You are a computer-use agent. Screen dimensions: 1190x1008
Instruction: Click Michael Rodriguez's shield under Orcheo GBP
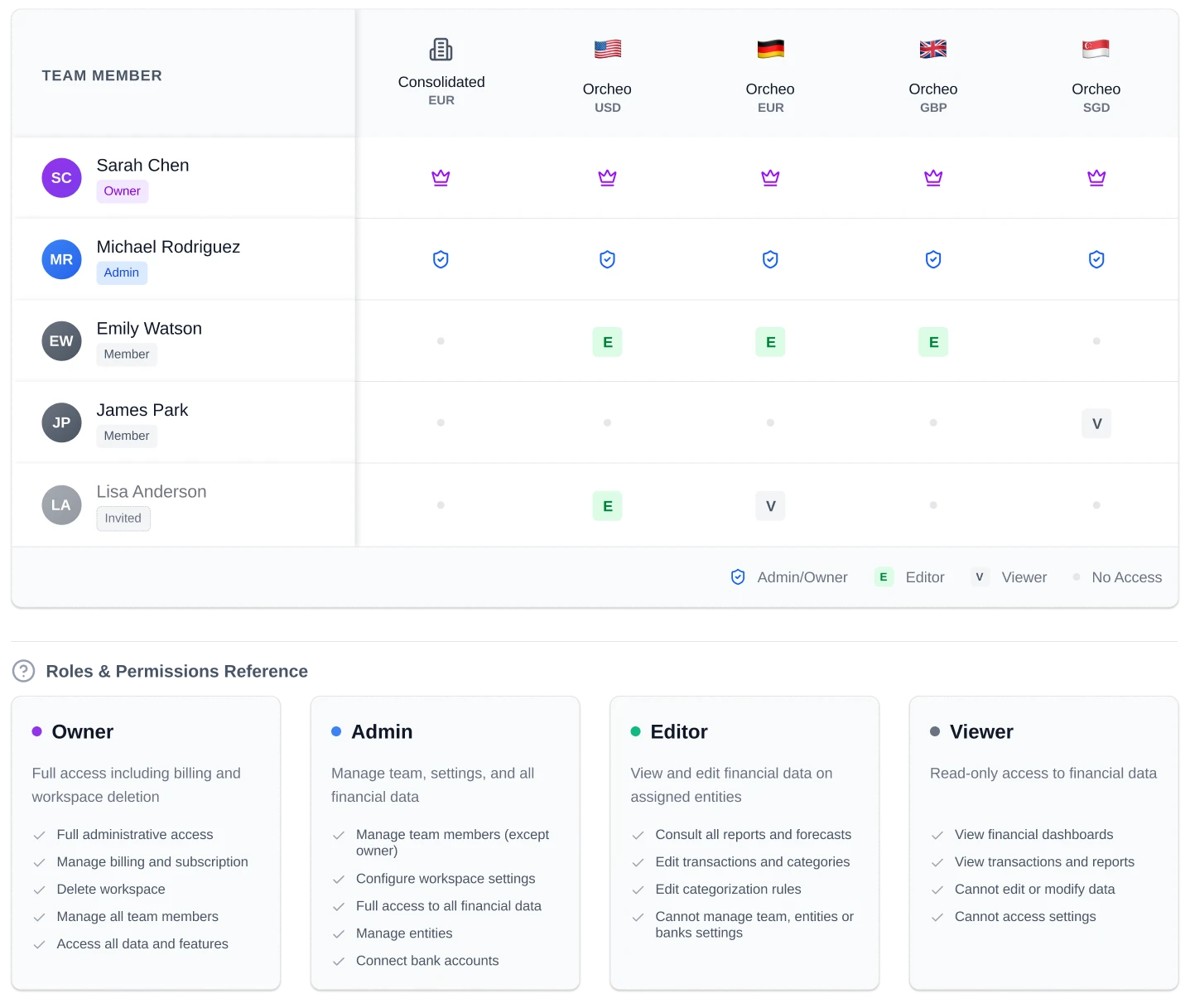click(933, 259)
